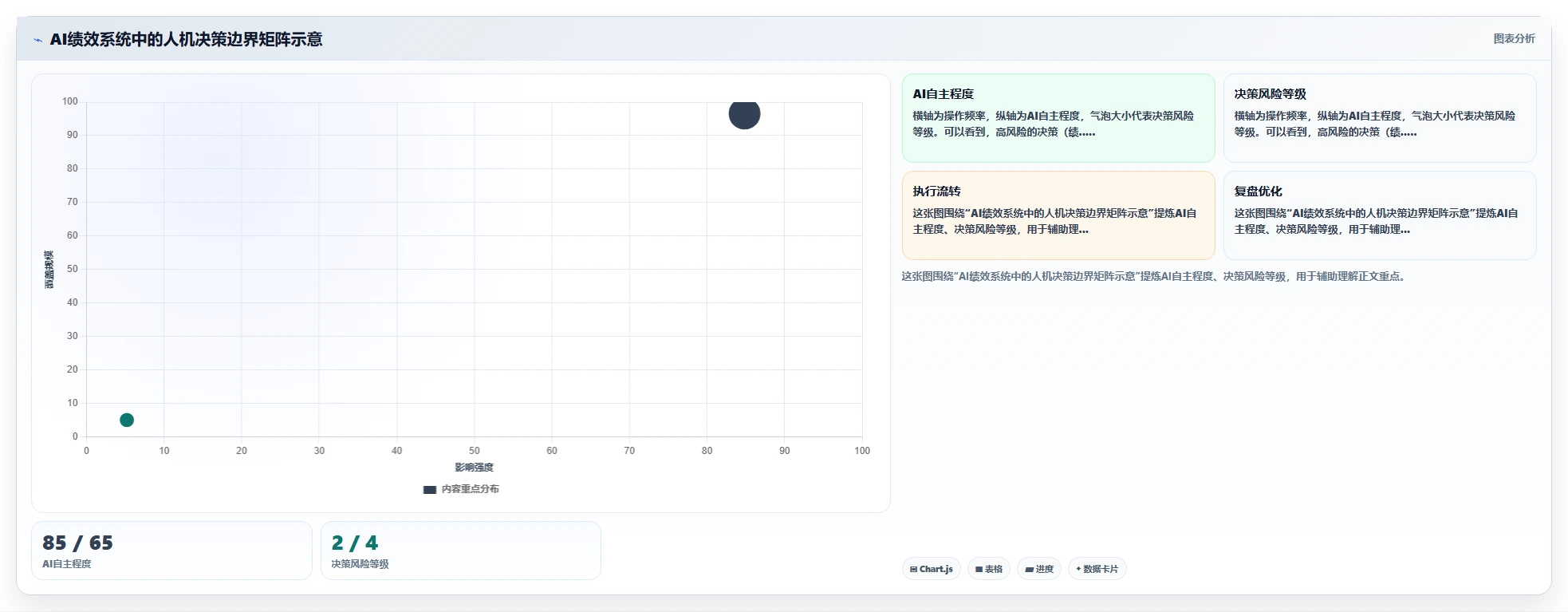Click the 内容重点分布 legend label

click(471, 489)
